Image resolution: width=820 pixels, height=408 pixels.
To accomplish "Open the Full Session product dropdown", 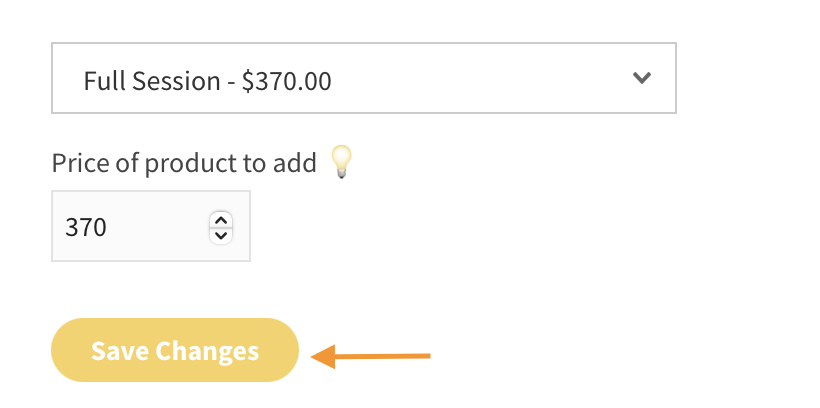I will click(x=363, y=78).
